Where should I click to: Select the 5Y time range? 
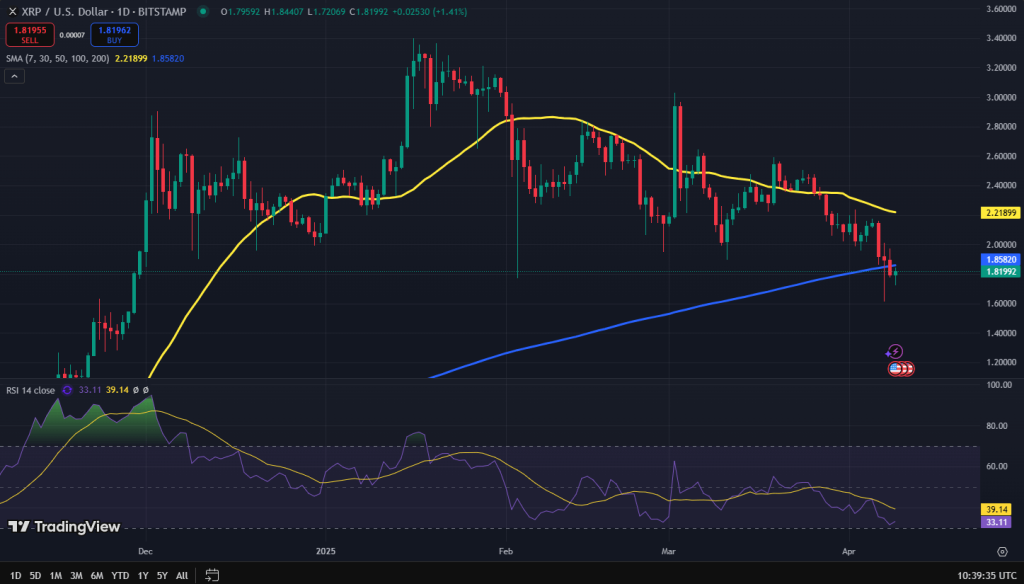[x=162, y=576]
